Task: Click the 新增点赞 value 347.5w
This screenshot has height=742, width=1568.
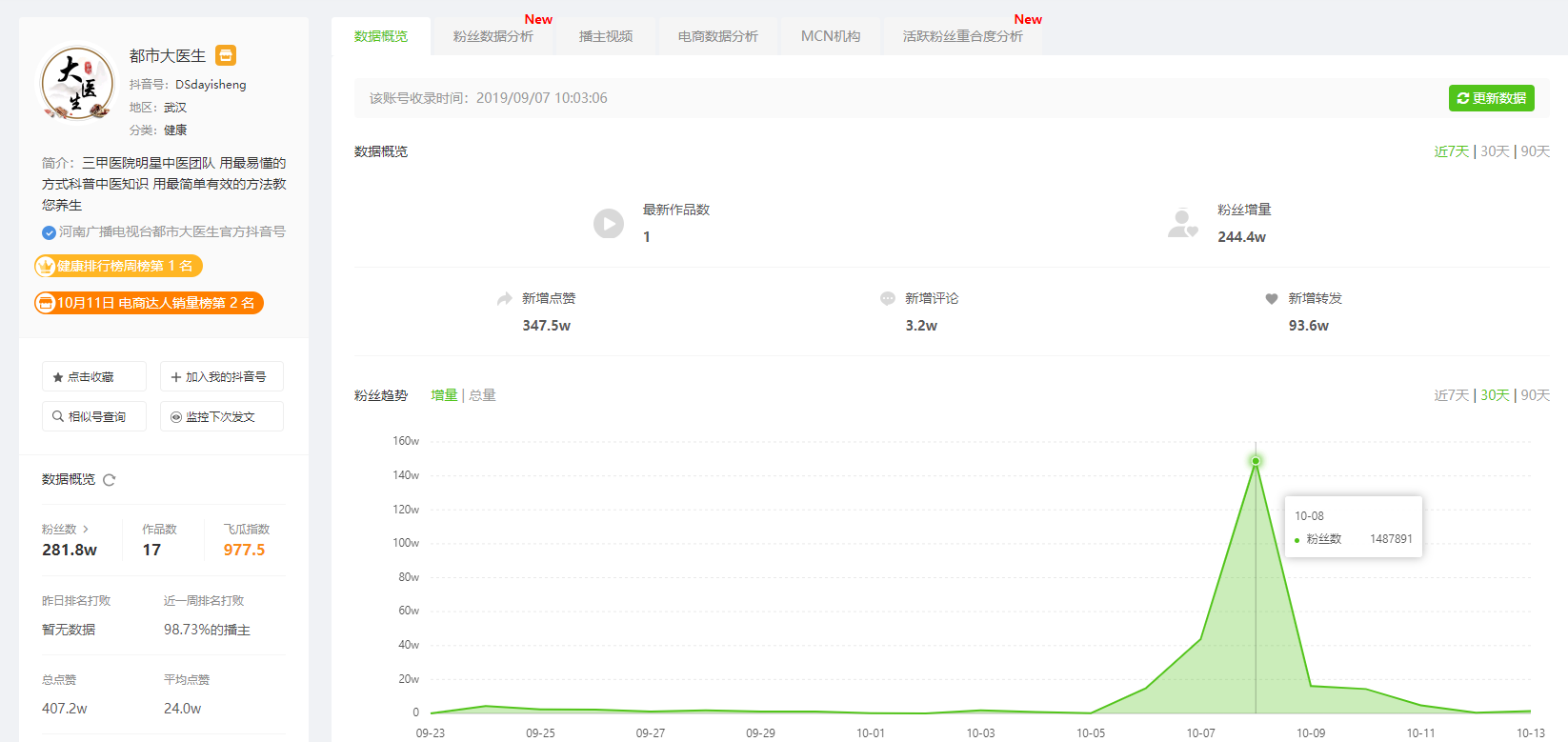Action: click(x=547, y=326)
